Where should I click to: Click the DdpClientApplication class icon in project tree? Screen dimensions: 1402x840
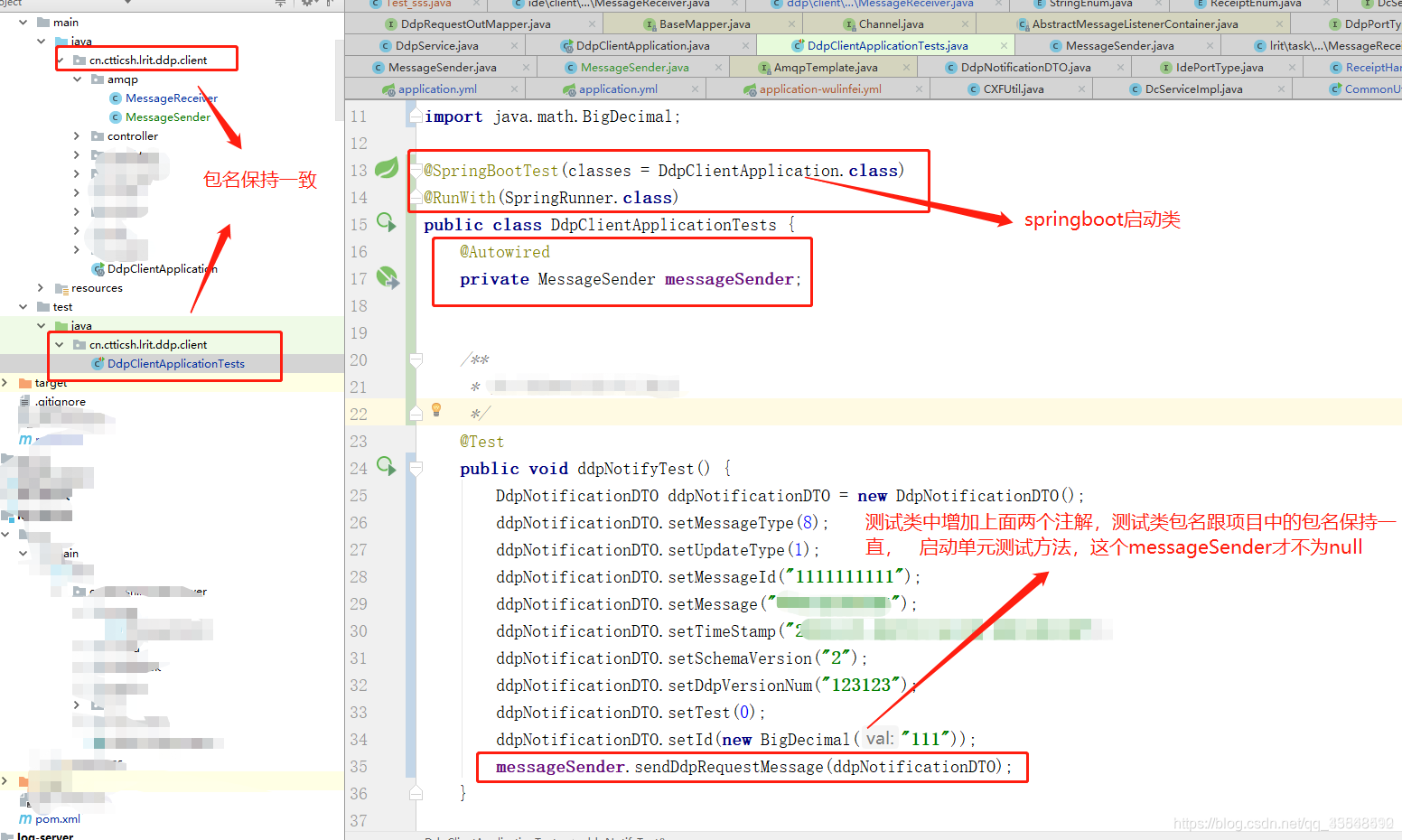[98, 269]
